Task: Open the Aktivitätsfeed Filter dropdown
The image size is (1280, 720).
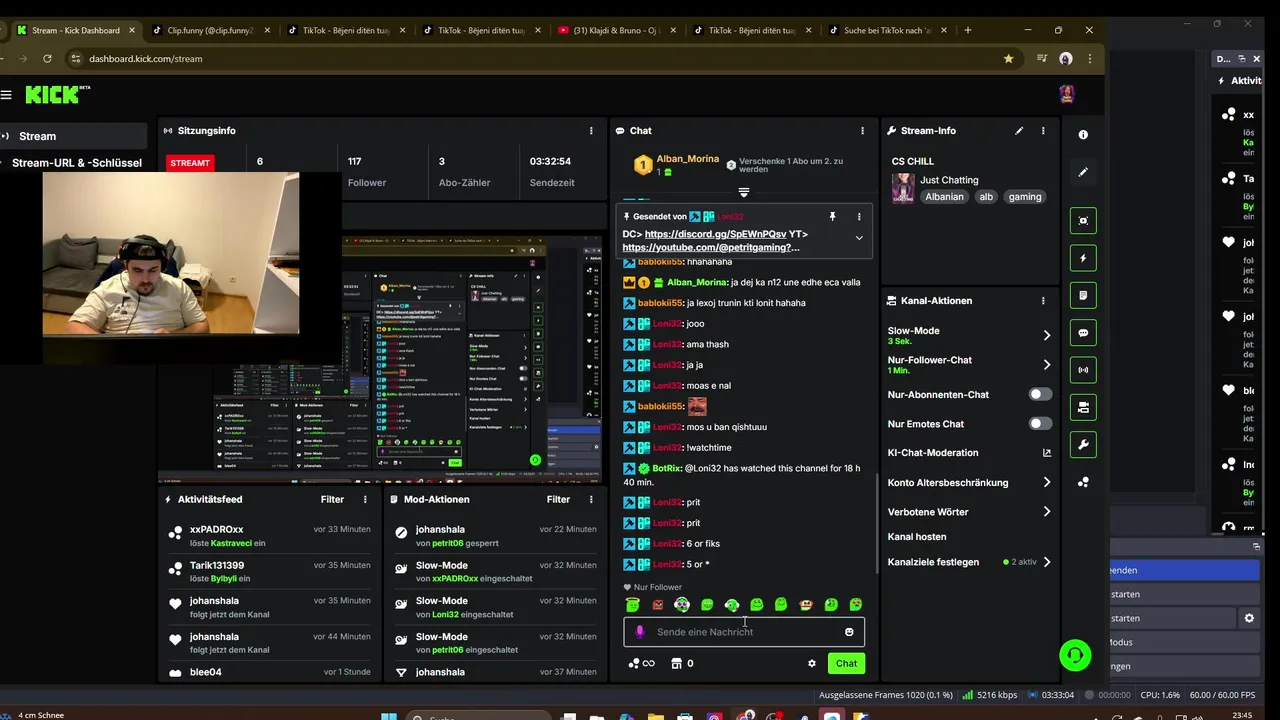Action: tap(332, 499)
